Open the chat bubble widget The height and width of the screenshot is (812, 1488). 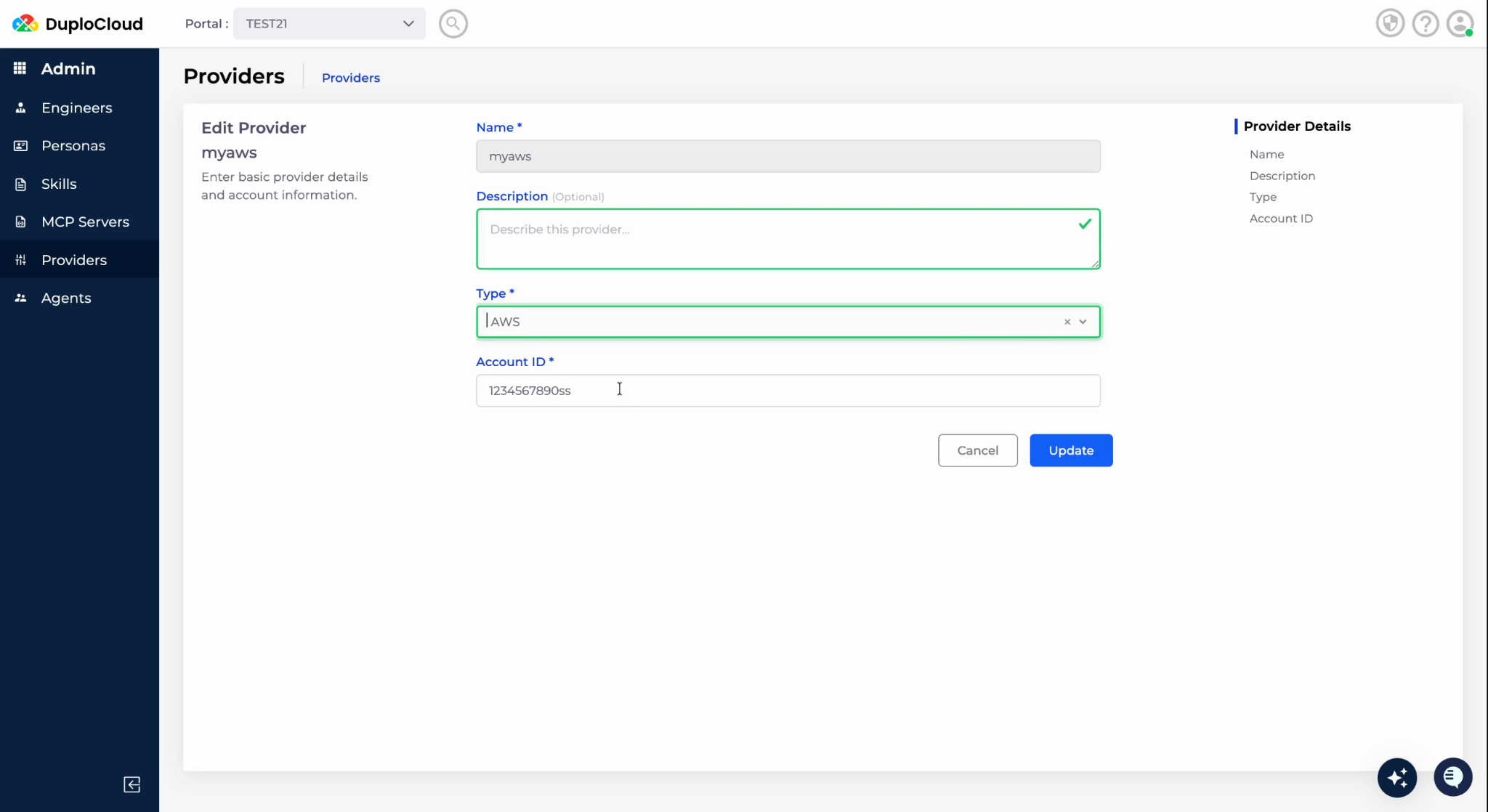pos(1452,778)
